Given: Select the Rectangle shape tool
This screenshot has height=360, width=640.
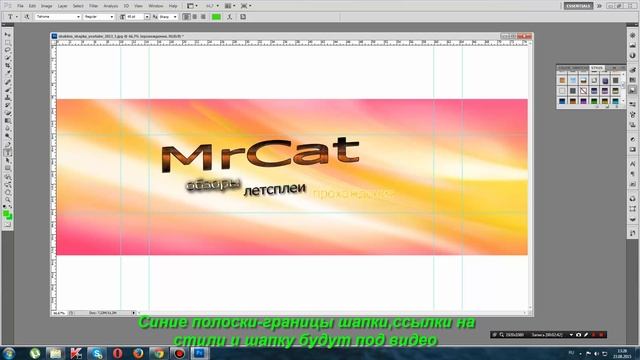Looking at the screenshot, I should click(8, 168).
